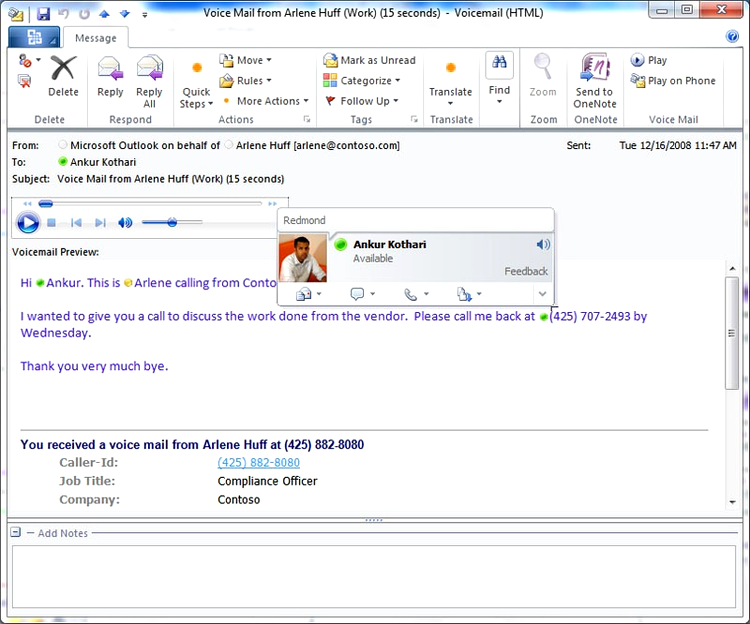Click Send to OneNote icon
The height and width of the screenshot is (624, 750).
595,67
